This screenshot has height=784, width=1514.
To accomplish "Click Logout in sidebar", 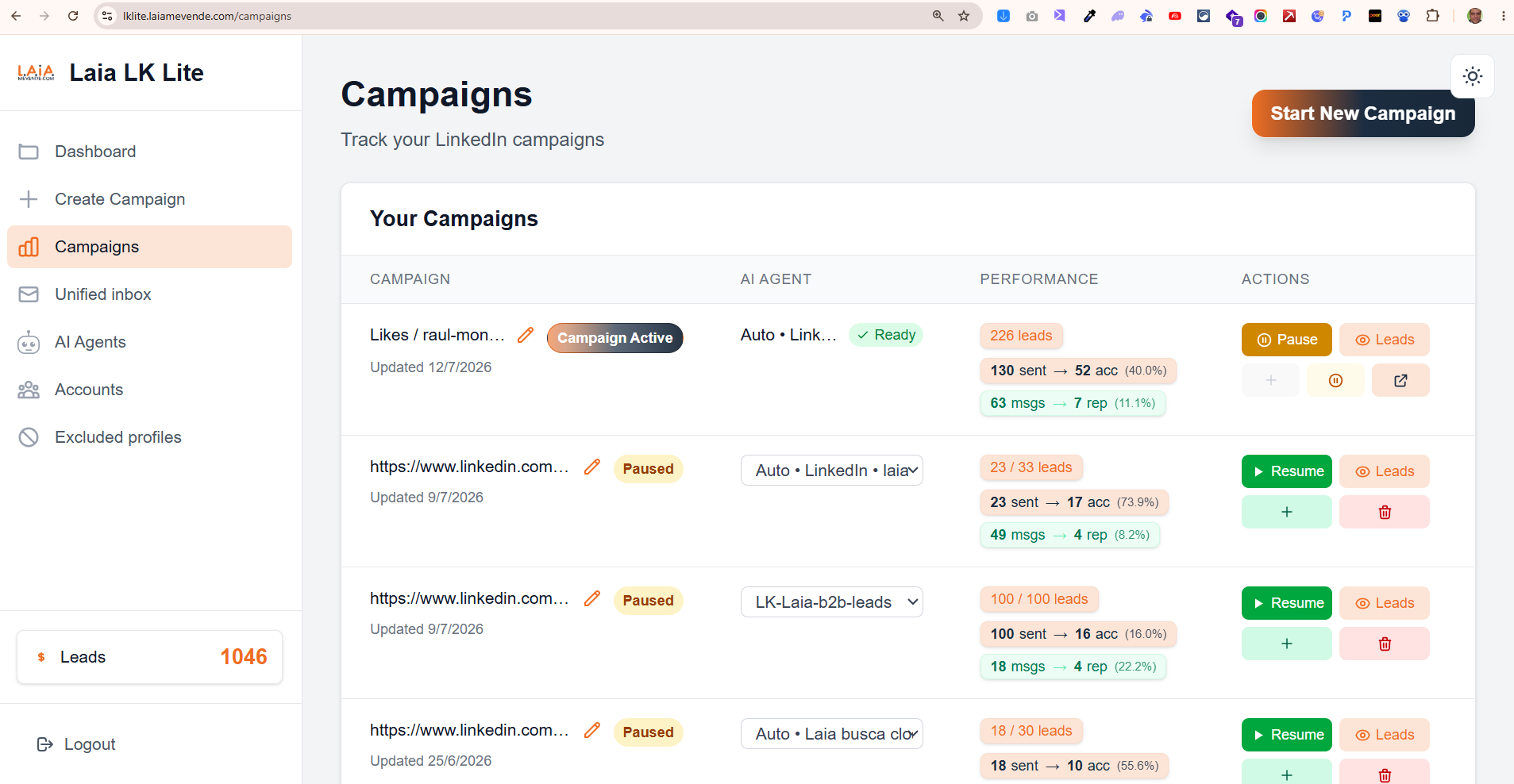I will (76, 744).
